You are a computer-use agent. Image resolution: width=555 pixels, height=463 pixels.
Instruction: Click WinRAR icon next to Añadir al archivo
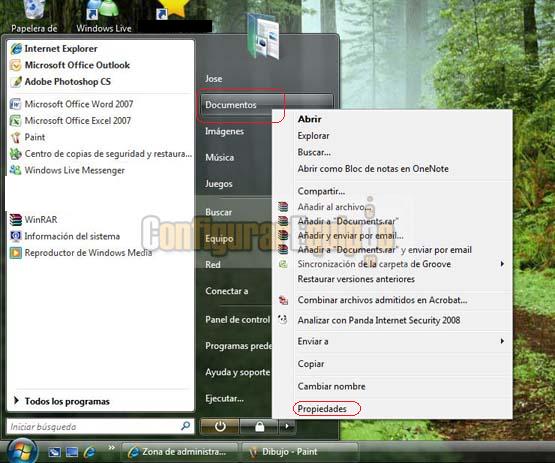(x=283, y=206)
